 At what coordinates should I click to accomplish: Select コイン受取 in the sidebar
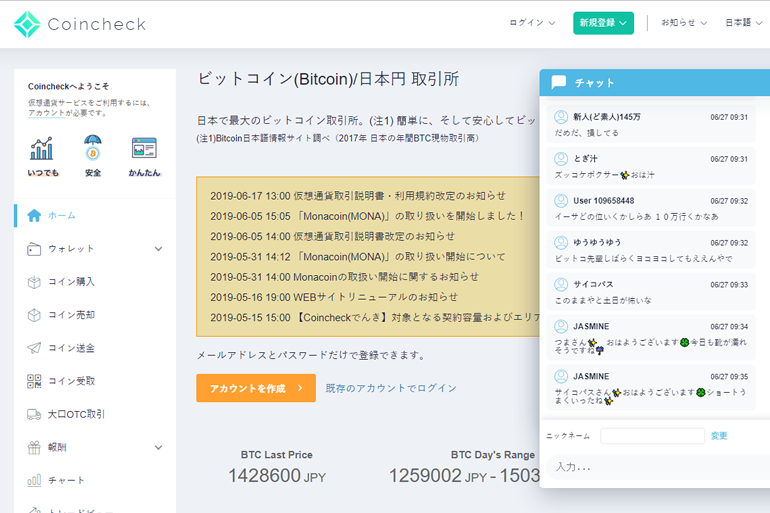point(71,381)
